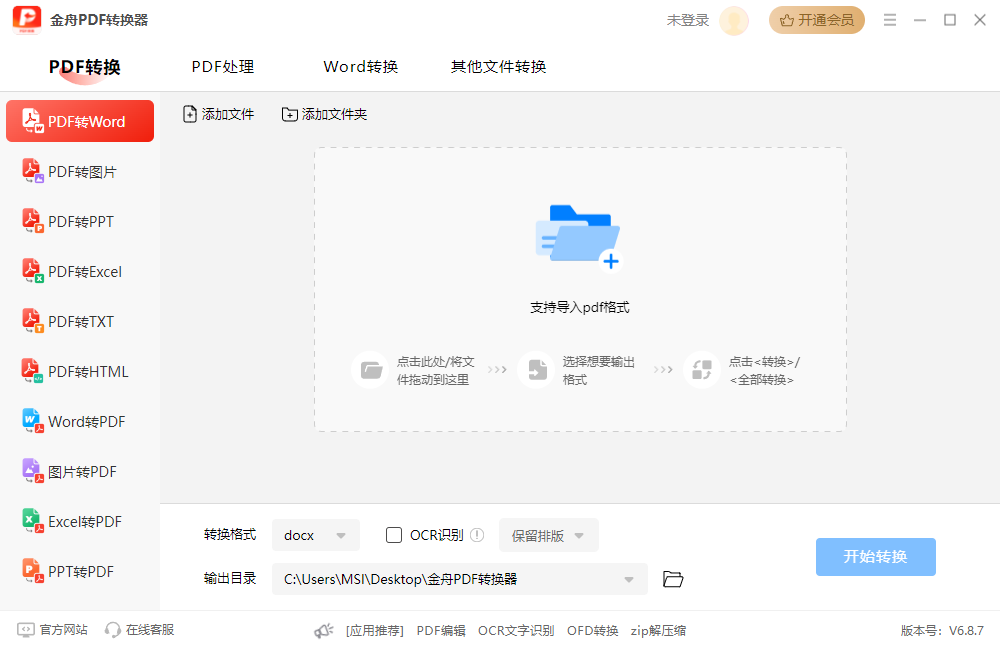
Task: Switch to the Word转换 tab
Action: tap(360, 67)
